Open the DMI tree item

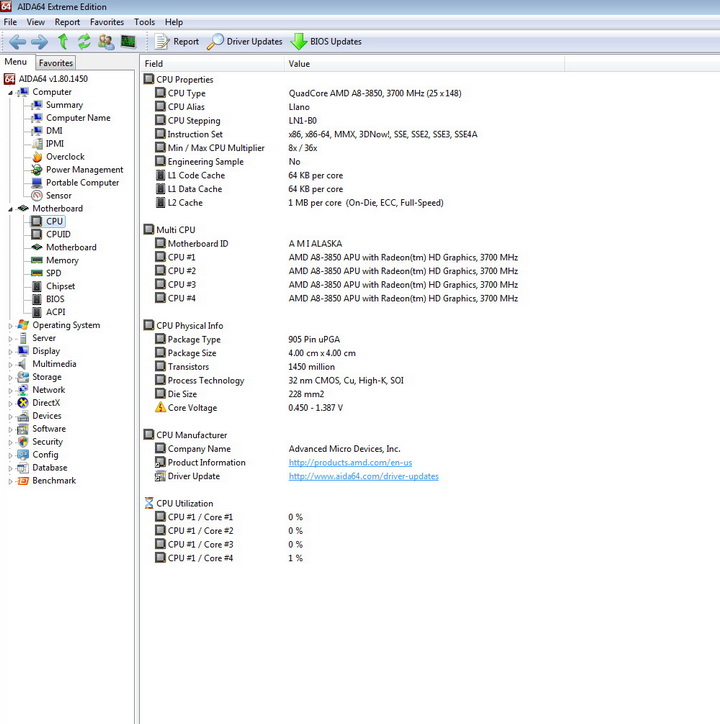54,131
